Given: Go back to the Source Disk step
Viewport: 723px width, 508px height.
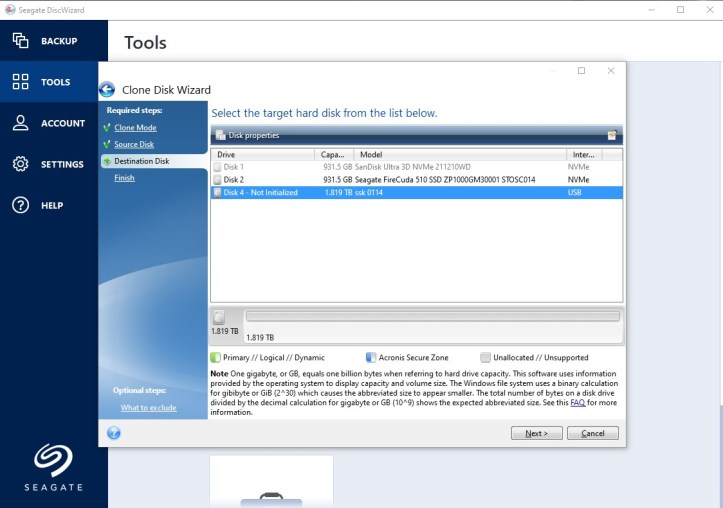Looking at the screenshot, I should [134, 145].
